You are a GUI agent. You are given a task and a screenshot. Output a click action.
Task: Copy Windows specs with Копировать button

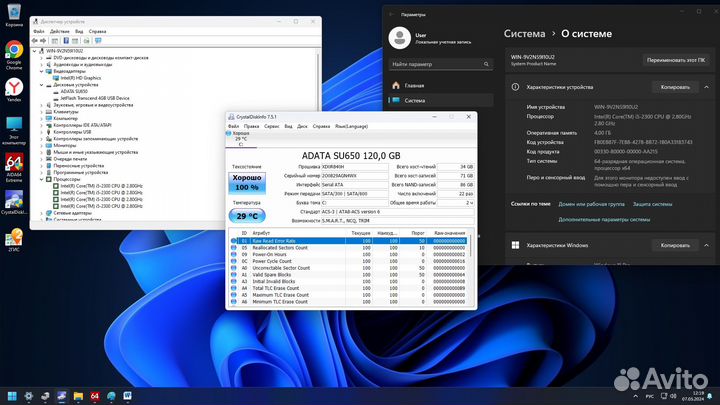coord(675,245)
